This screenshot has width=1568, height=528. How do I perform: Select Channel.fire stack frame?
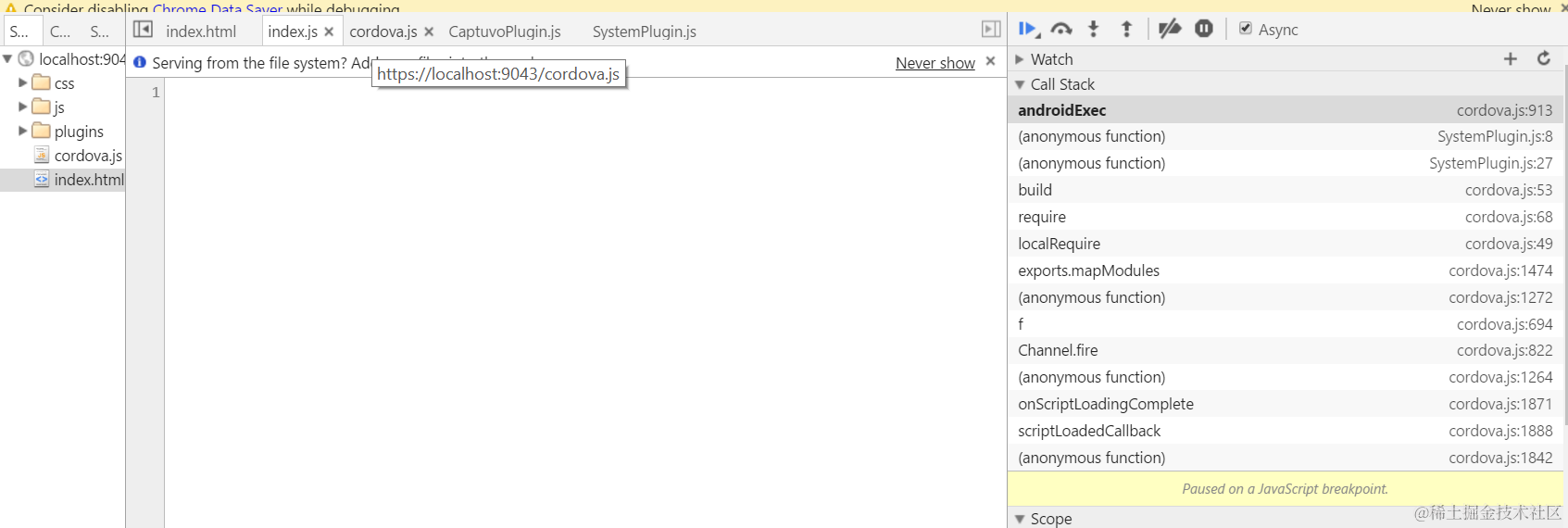[x=1286, y=350]
